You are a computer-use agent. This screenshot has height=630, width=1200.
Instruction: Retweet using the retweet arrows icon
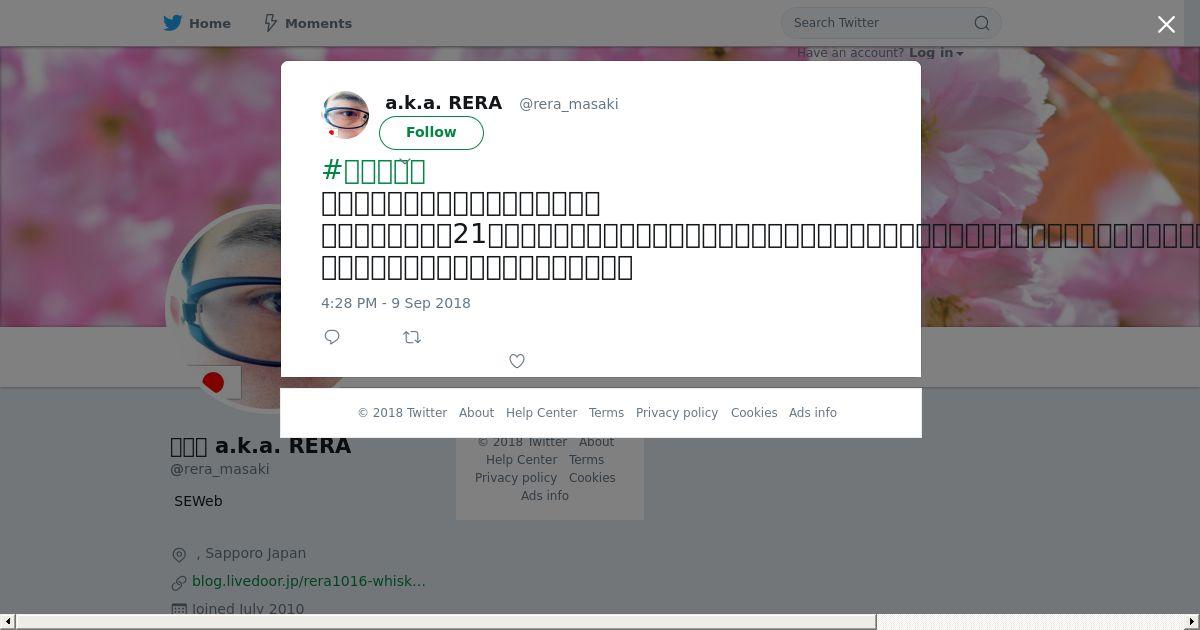pos(412,337)
